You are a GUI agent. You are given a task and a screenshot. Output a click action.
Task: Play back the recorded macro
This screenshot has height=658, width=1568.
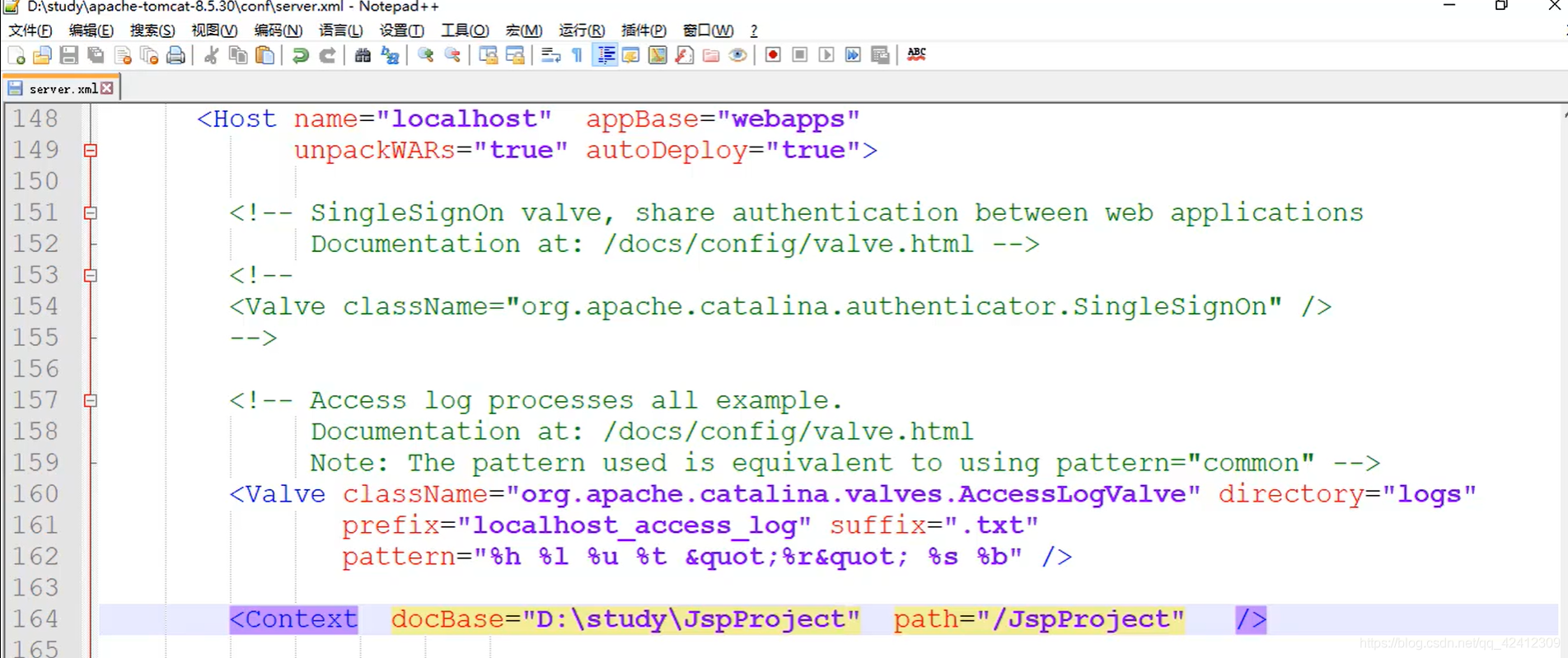click(826, 55)
